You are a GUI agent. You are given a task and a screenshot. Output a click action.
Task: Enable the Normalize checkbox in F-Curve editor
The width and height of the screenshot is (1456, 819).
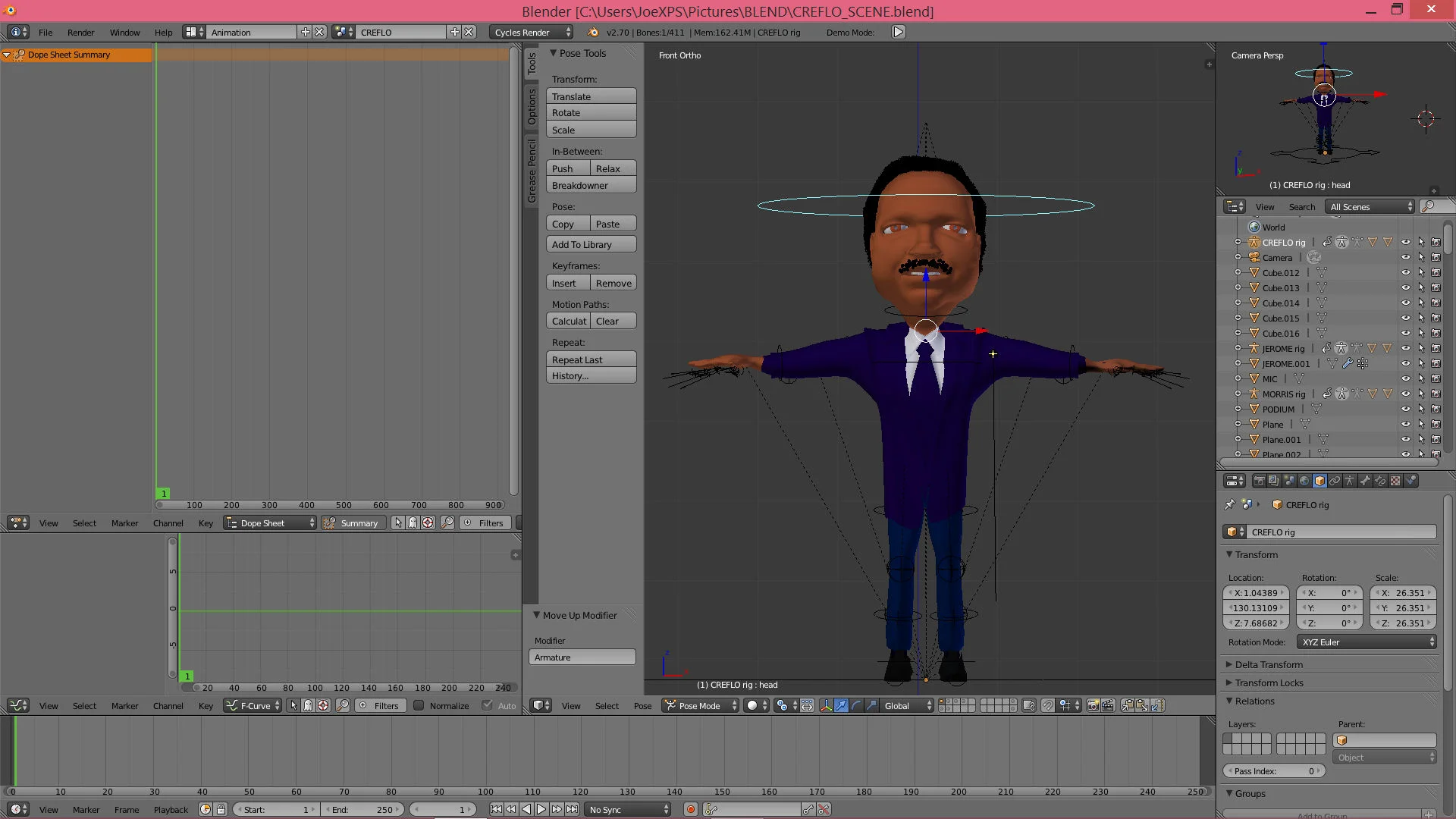[x=418, y=706]
